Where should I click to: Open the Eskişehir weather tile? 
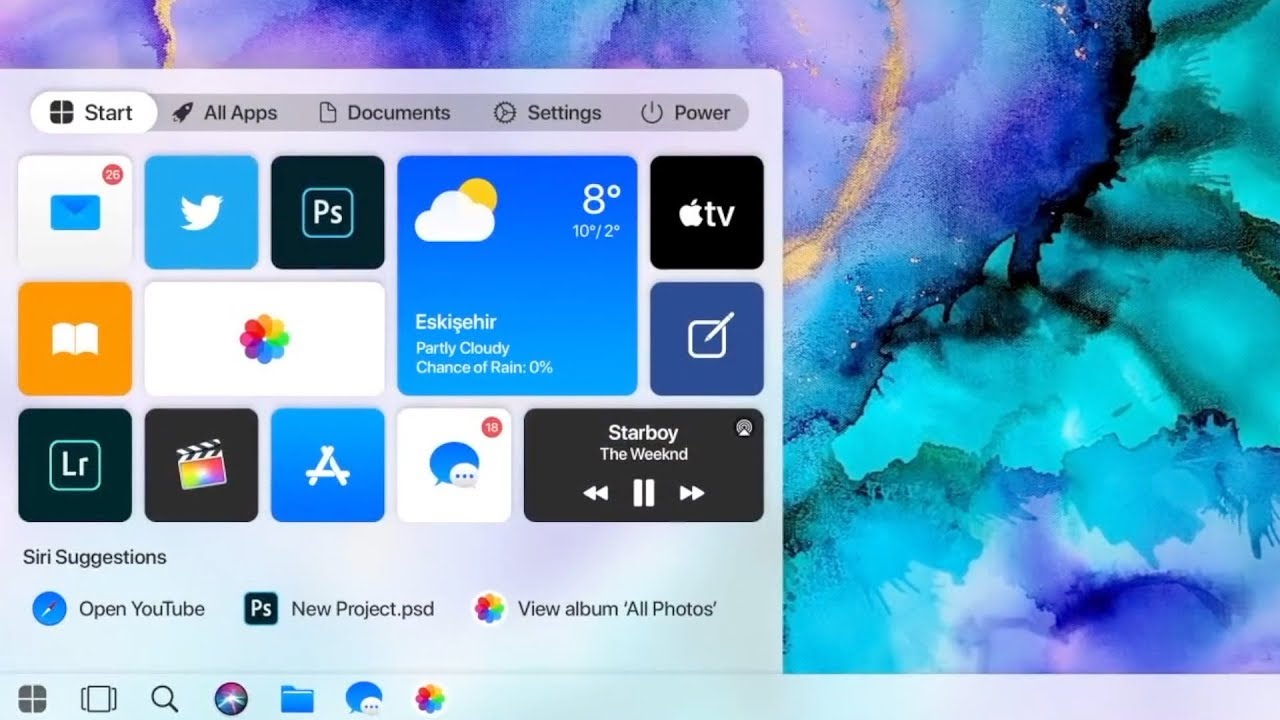(x=517, y=275)
